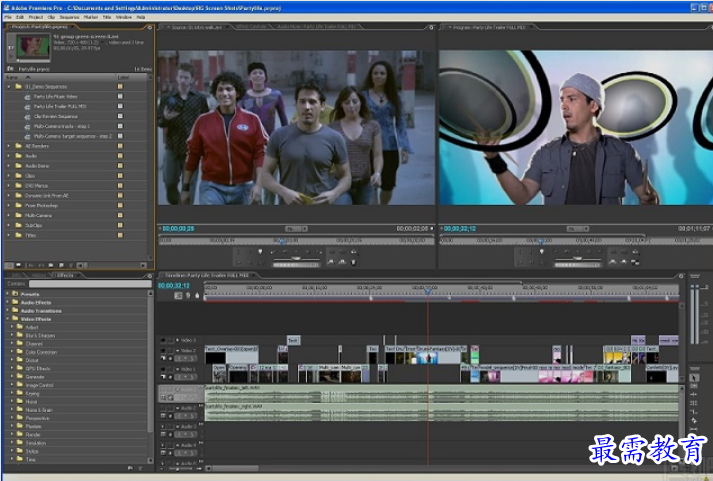The image size is (713, 481).
Task: Click Set Unnumbered Marker in Program monitor
Action: pyautogui.click(x=542, y=251)
